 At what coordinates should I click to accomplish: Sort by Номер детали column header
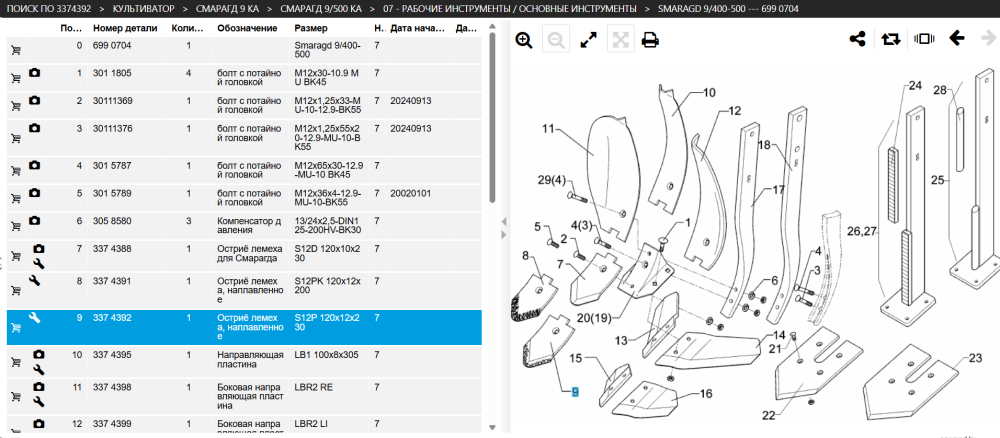coord(125,29)
